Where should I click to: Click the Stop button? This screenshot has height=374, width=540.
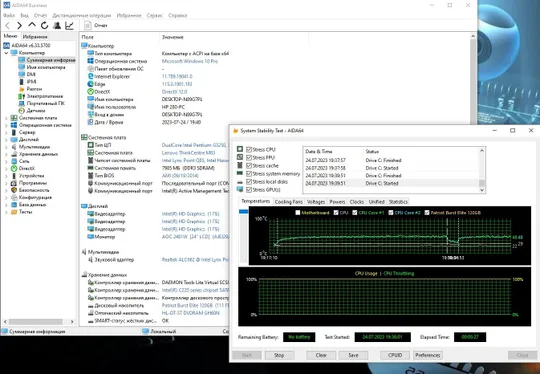(x=279, y=355)
